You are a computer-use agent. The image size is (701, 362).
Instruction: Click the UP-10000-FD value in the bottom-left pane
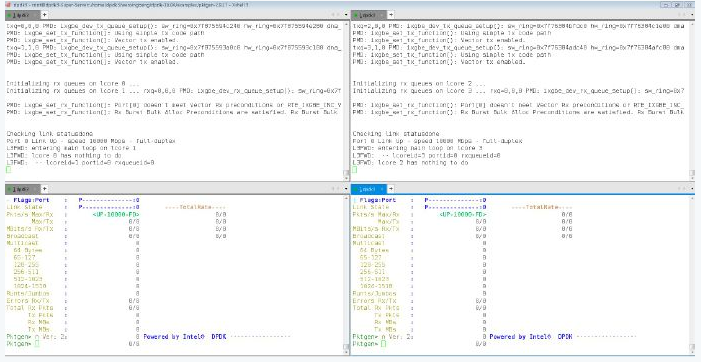pos(116,215)
